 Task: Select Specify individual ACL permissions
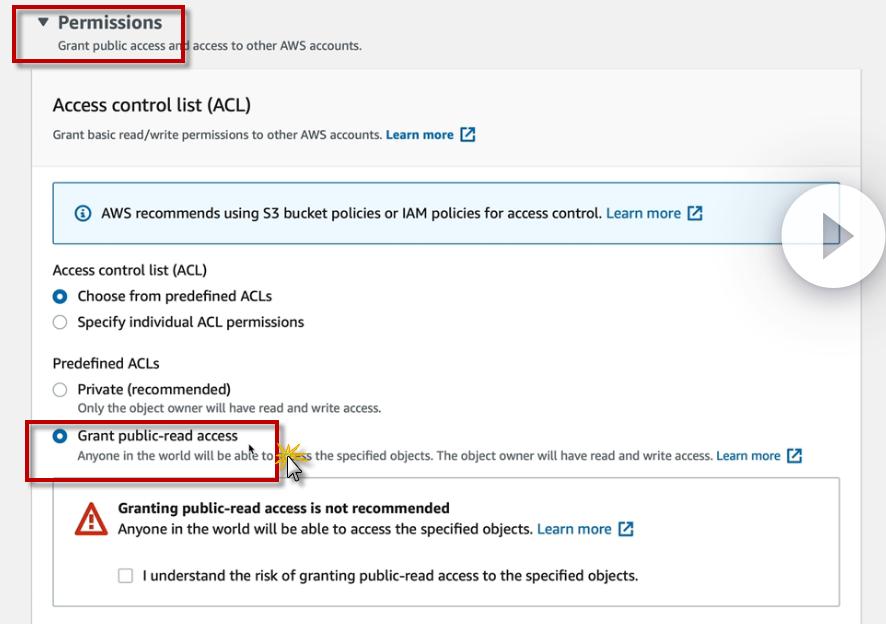[60, 322]
